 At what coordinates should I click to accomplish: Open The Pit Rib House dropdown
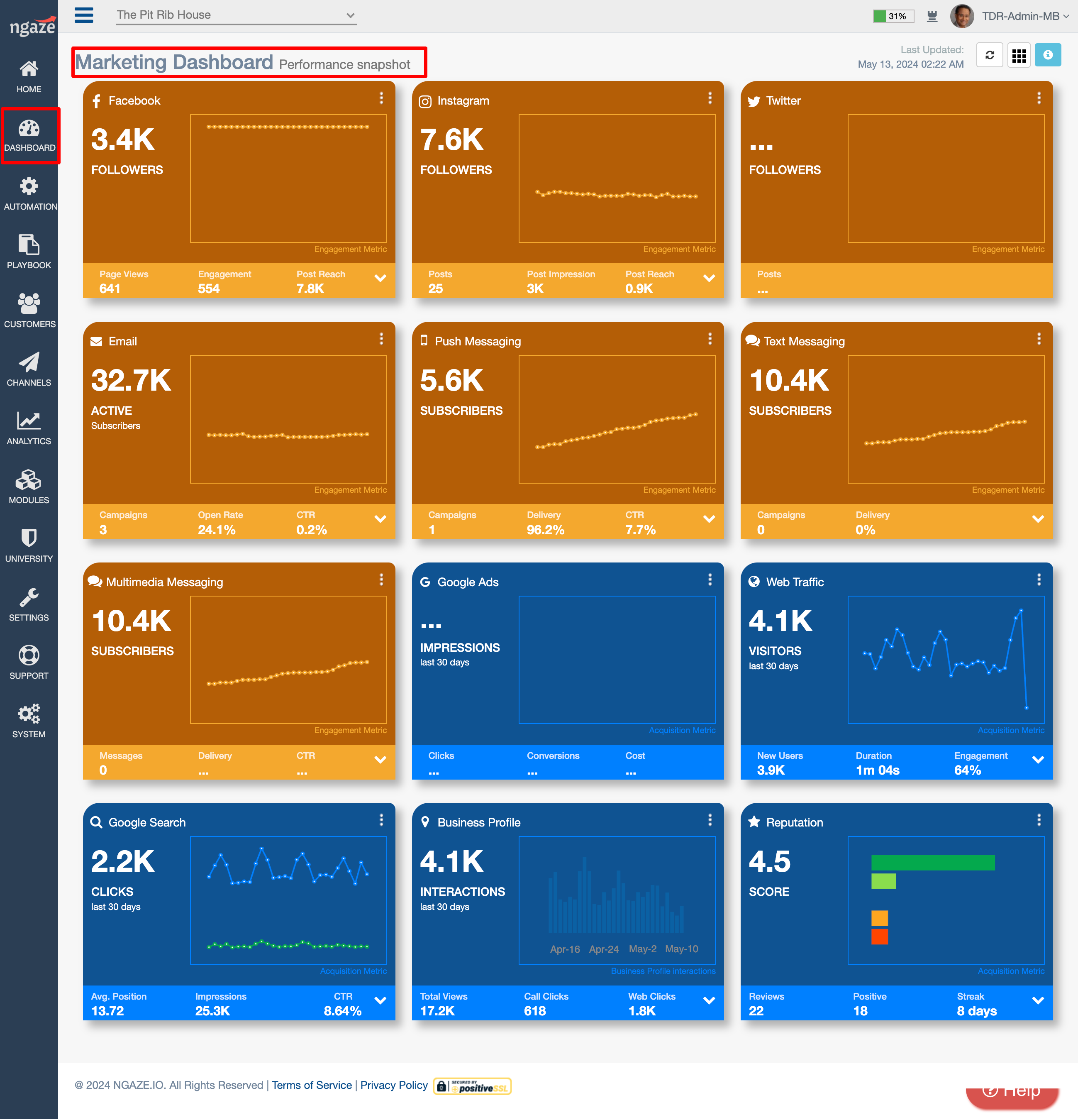pyautogui.click(x=236, y=15)
